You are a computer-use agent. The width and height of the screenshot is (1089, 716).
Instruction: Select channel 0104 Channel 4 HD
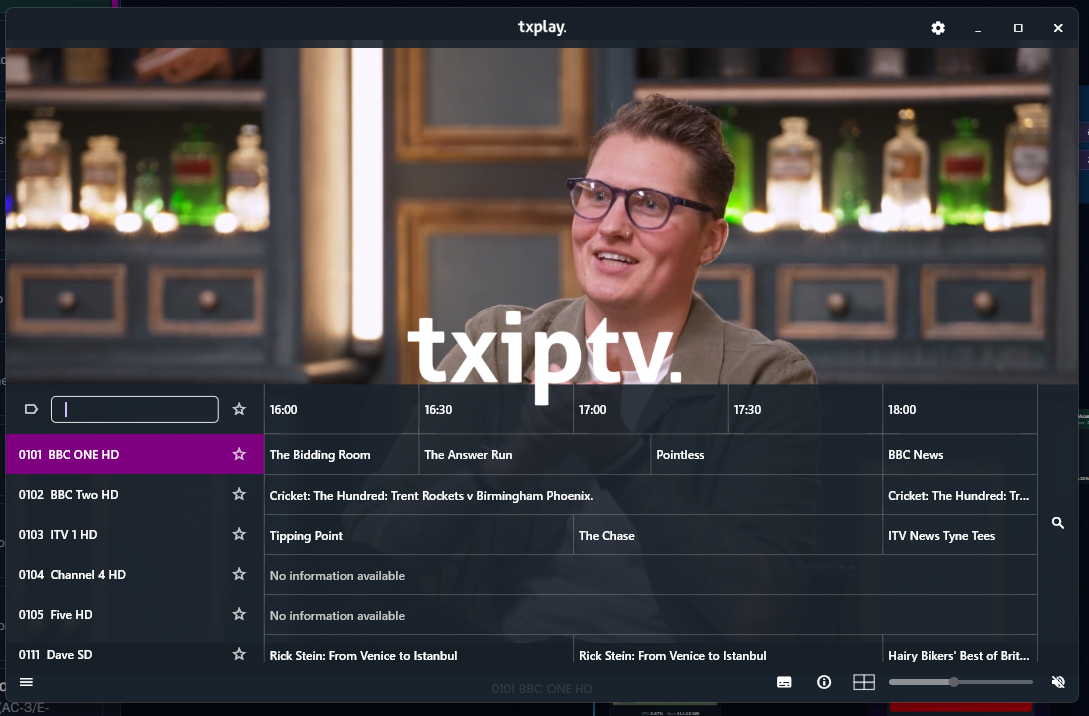coord(135,574)
